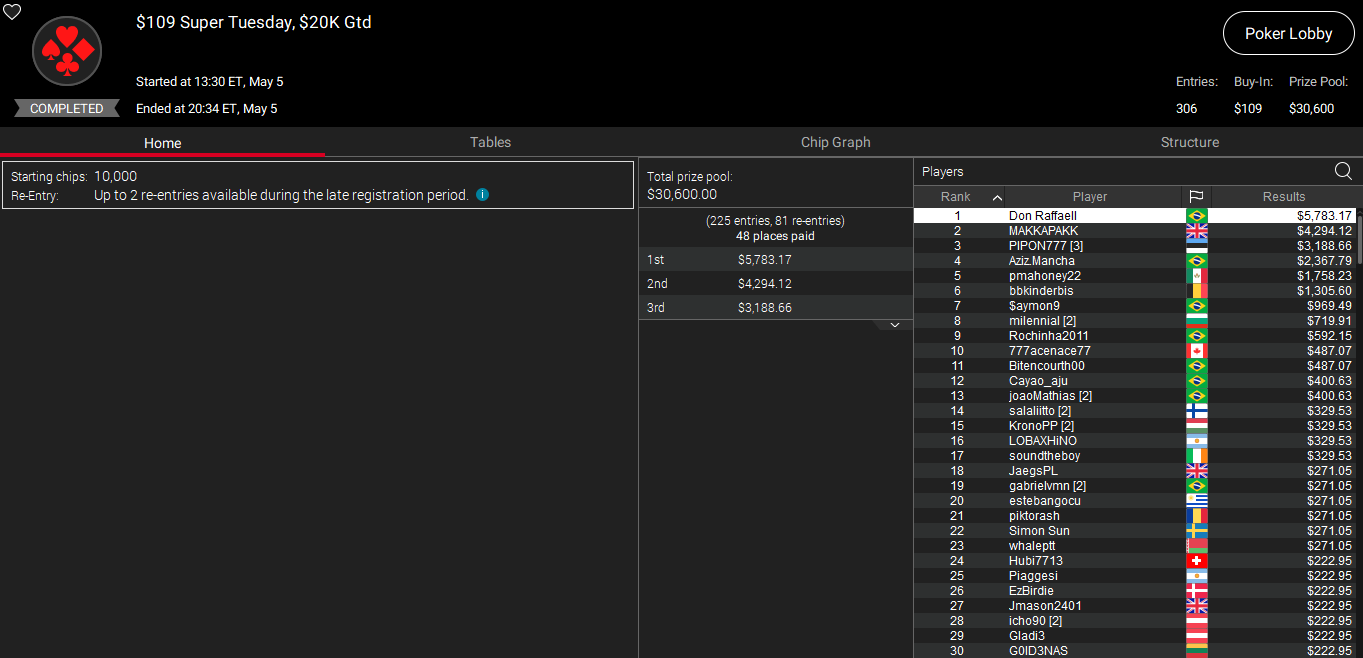Click the 1st place prize $5,783.17 row
Screen dimensions: 1363x658
pyautogui.click(x=775, y=260)
